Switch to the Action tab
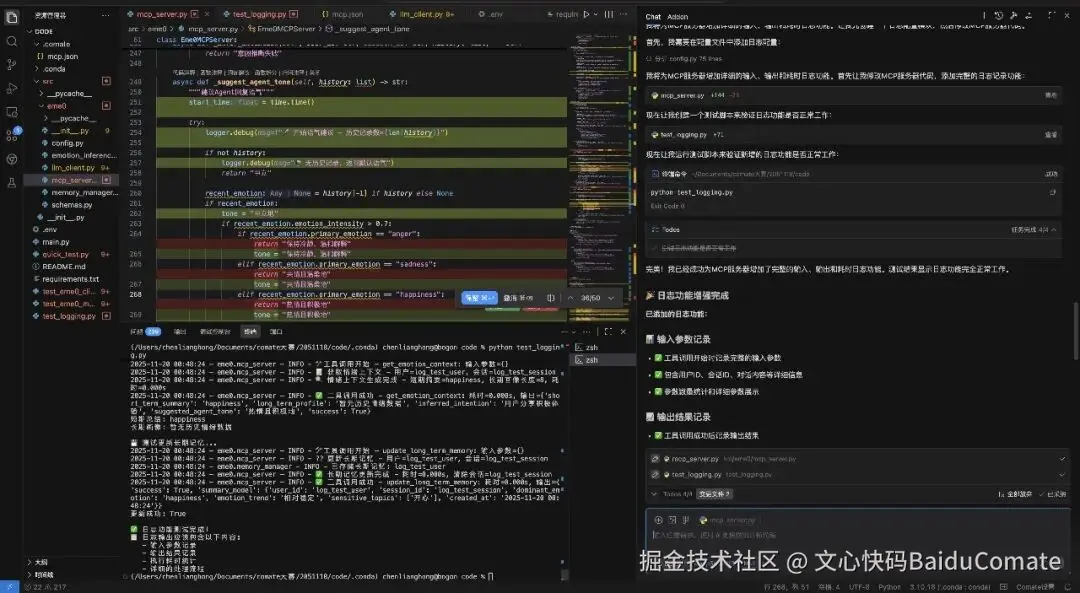The width and height of the screenshot is (1080, 593). point(677,17)
